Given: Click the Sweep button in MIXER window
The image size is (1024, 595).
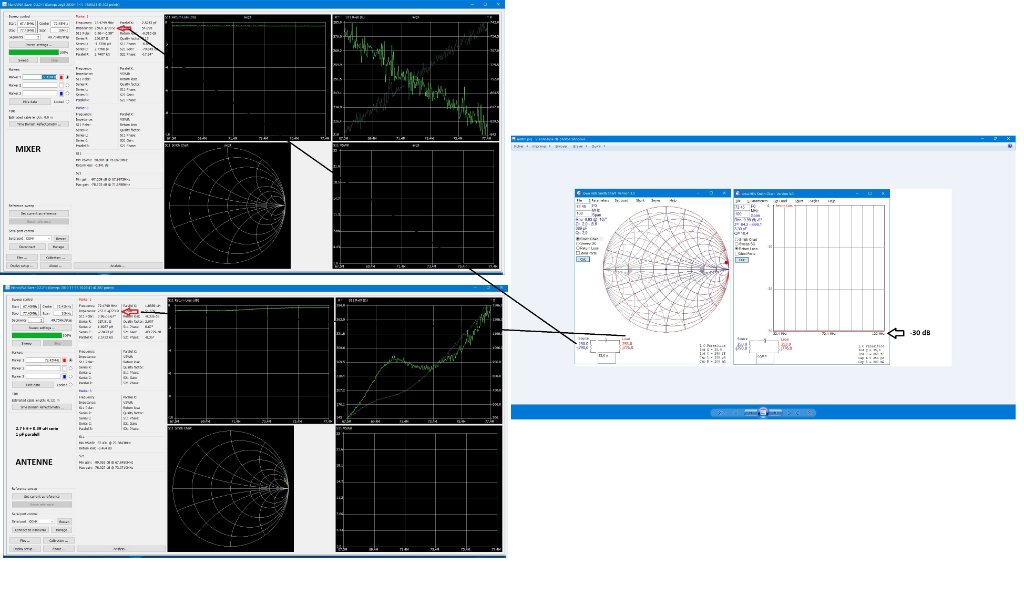Looking at the screenshot, I should tap(24, 60).
